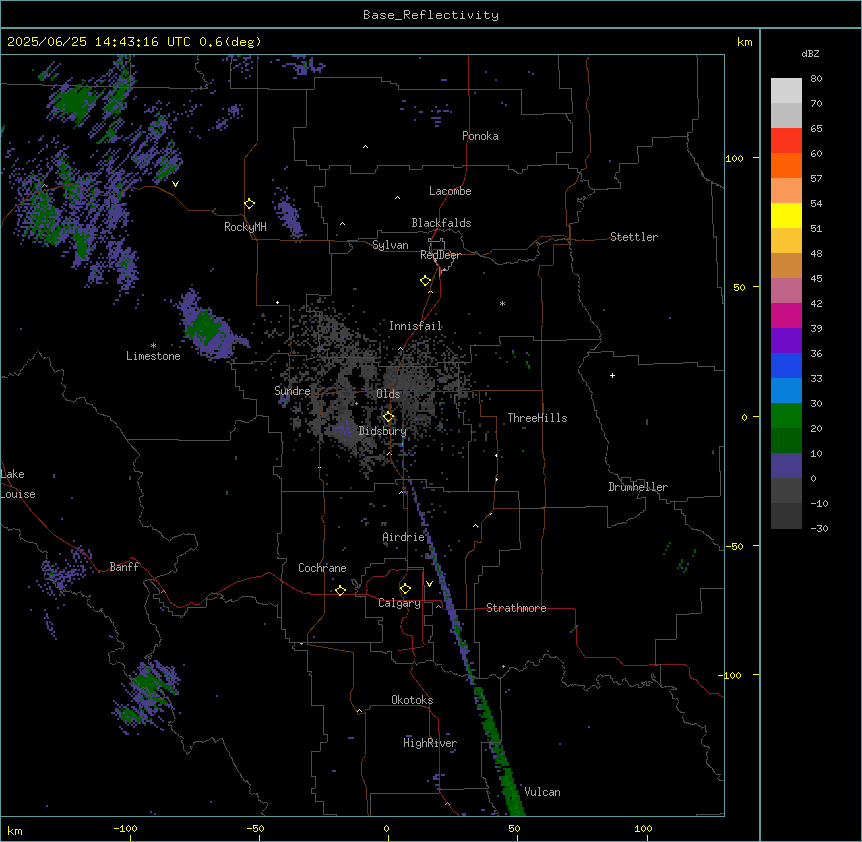Click the Calgary city label

coord(399,603)
